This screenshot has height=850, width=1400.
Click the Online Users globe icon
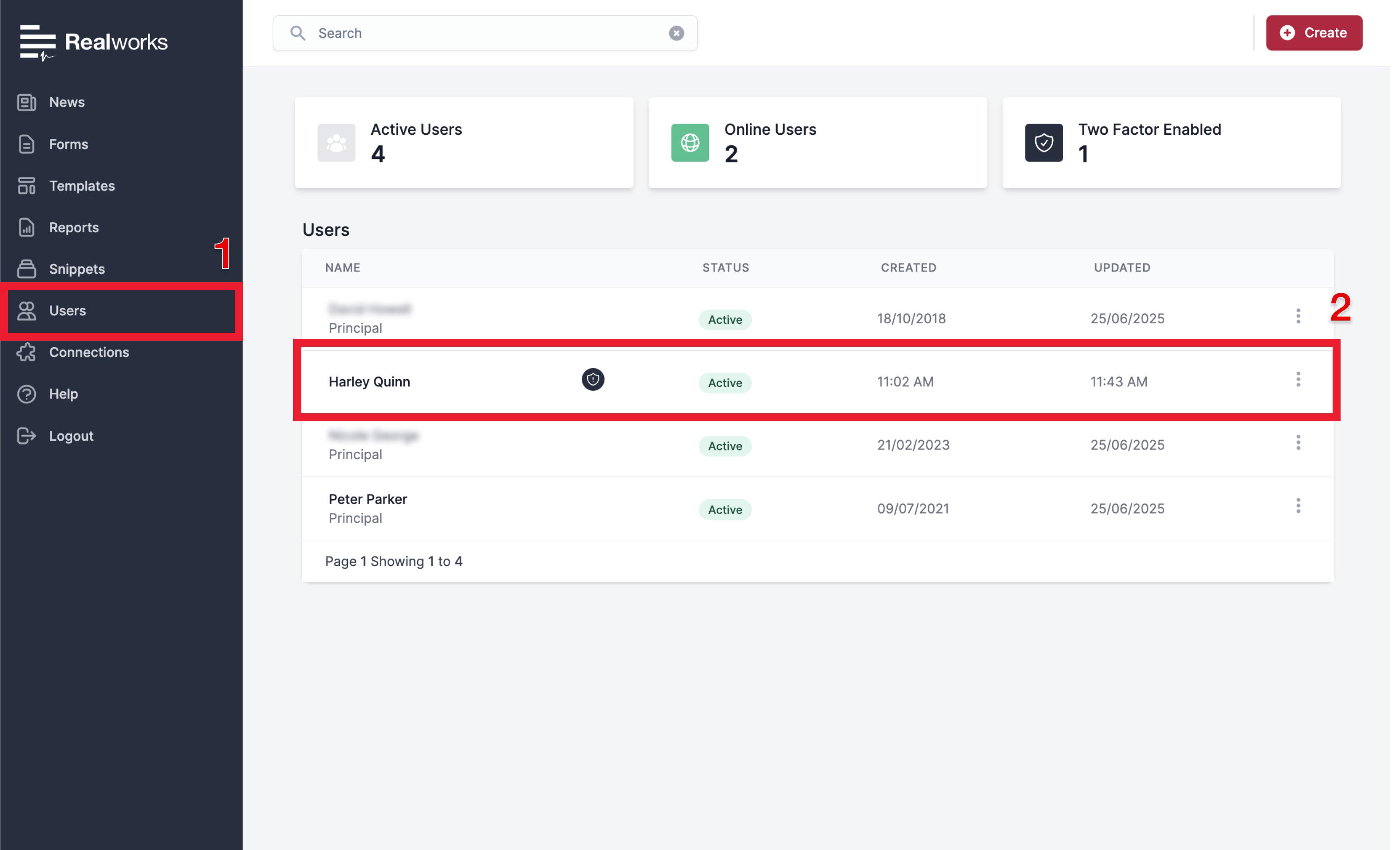pyautogui.click(x=690, y=143)
